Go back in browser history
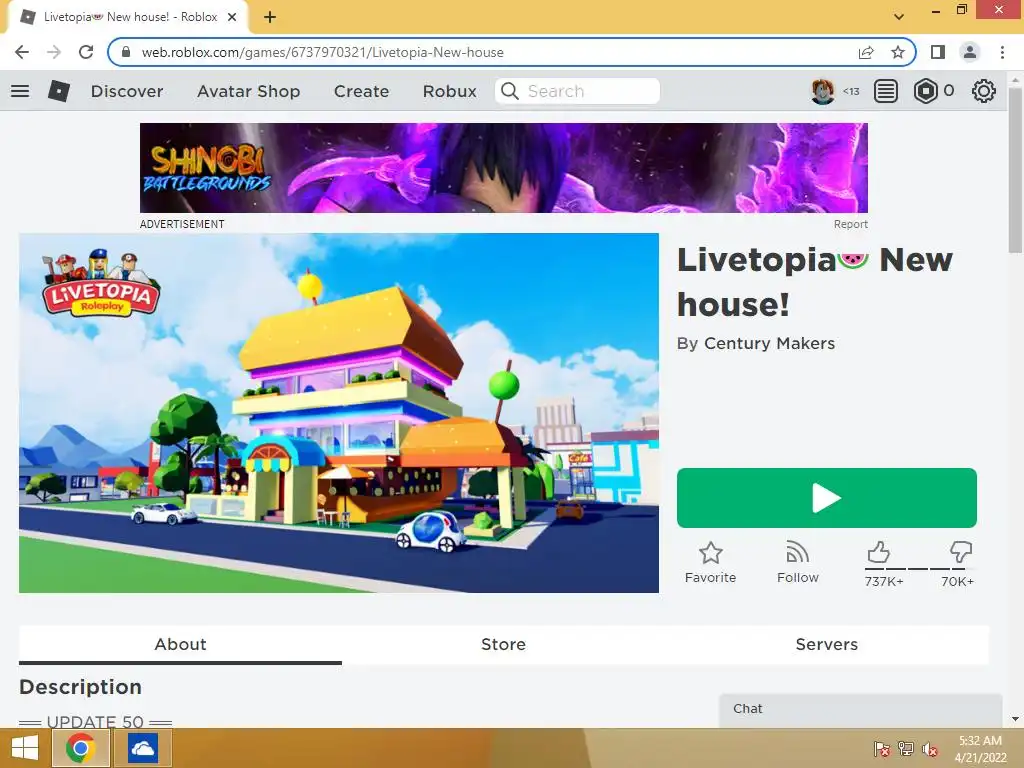 22,52
